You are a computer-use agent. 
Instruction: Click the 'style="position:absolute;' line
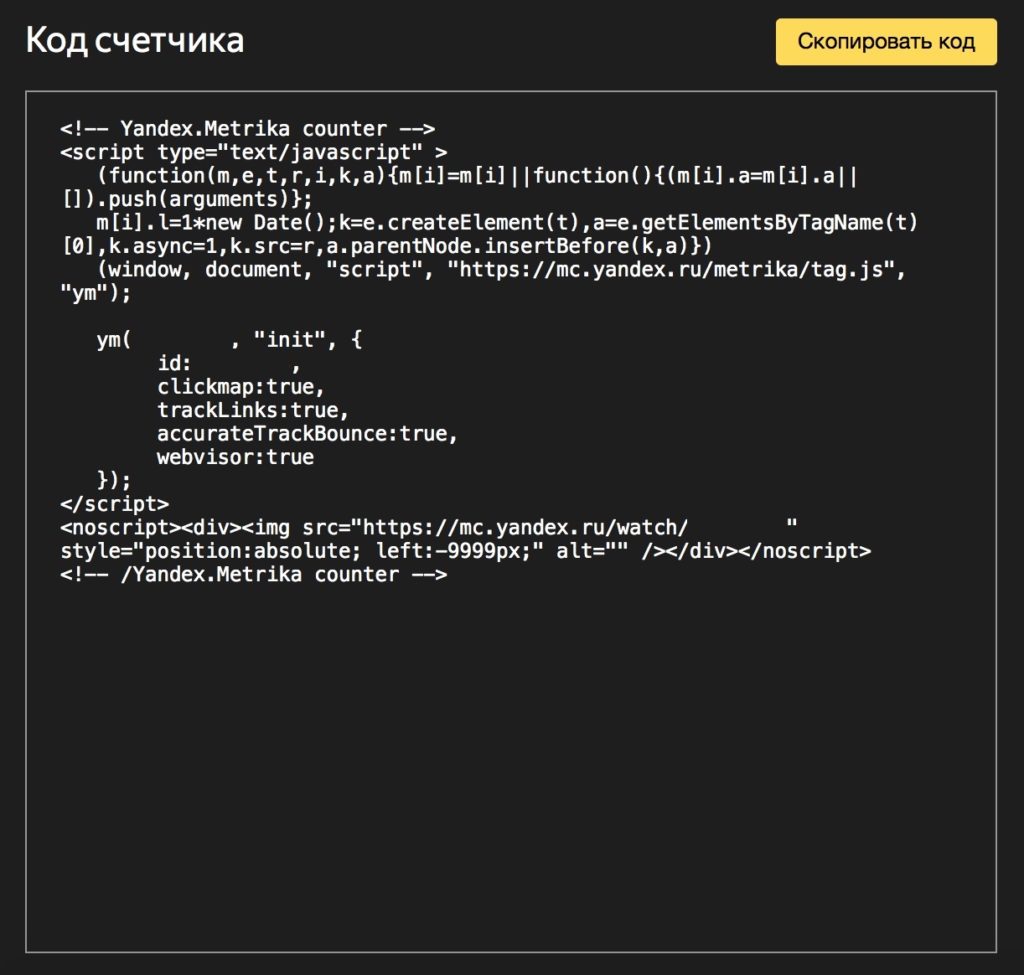point(465,551)
